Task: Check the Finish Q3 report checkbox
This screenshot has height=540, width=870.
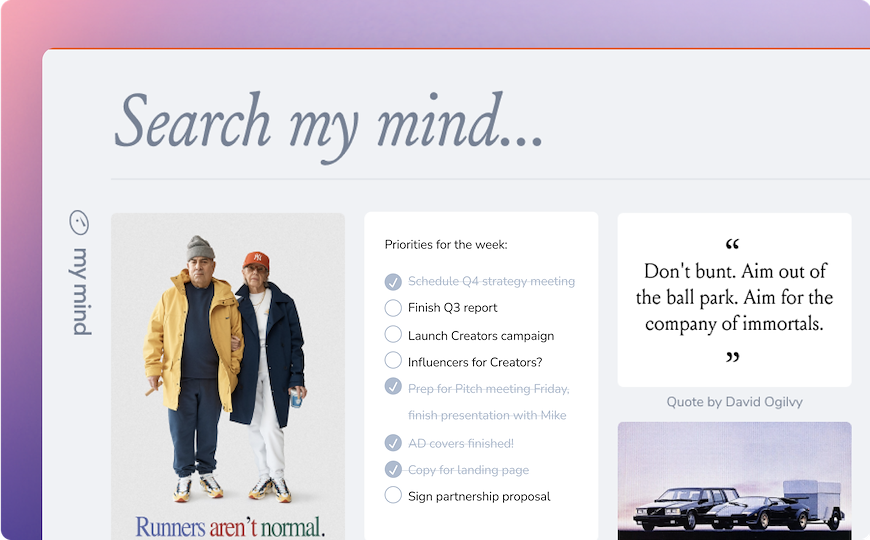Action: [393, 307]
